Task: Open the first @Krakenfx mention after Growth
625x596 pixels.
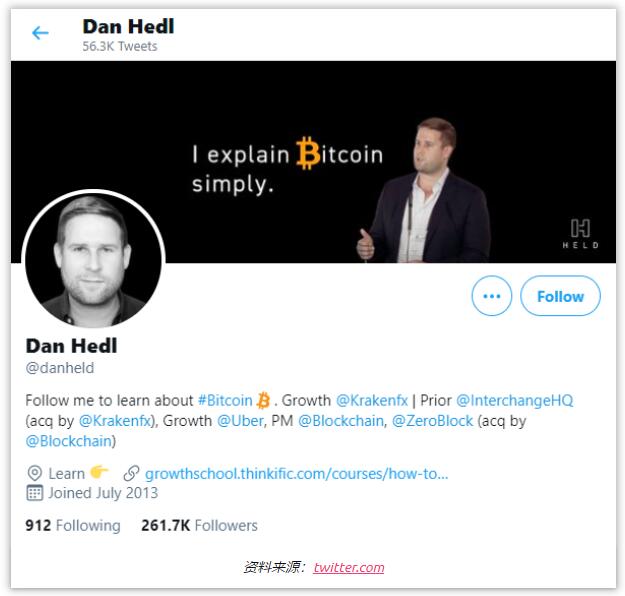Action: 372,400
